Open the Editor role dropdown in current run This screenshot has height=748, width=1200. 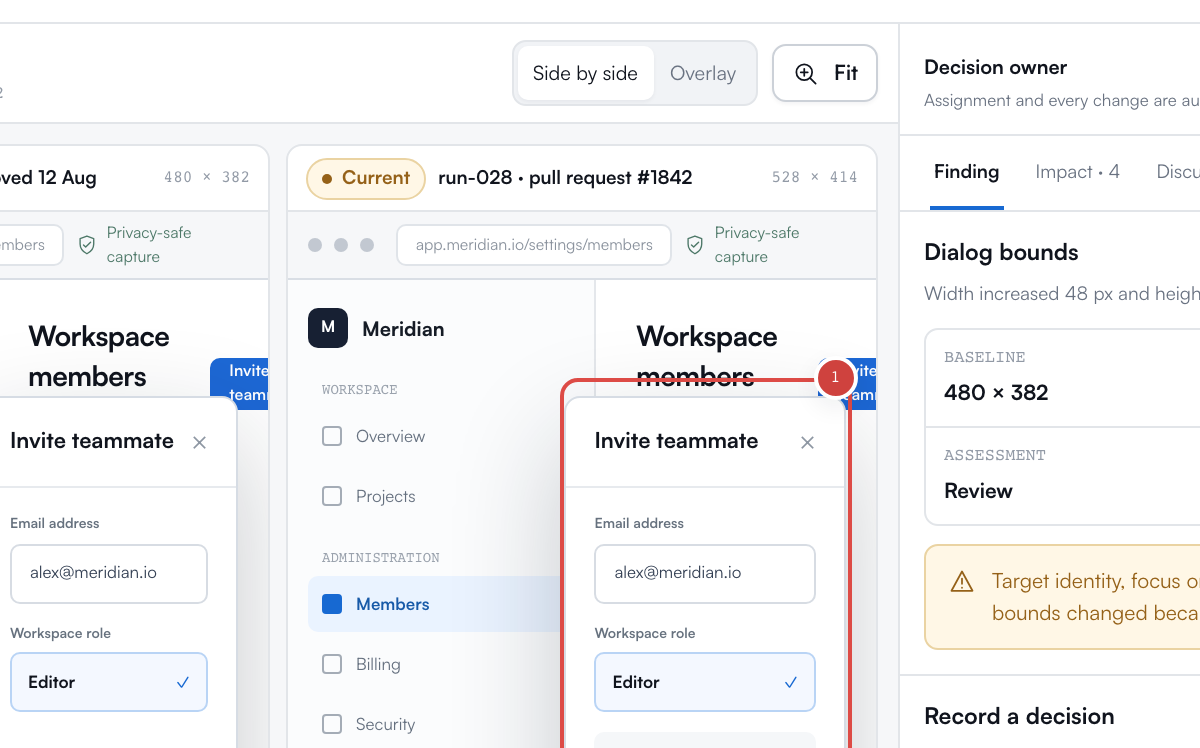coord(705,682)
